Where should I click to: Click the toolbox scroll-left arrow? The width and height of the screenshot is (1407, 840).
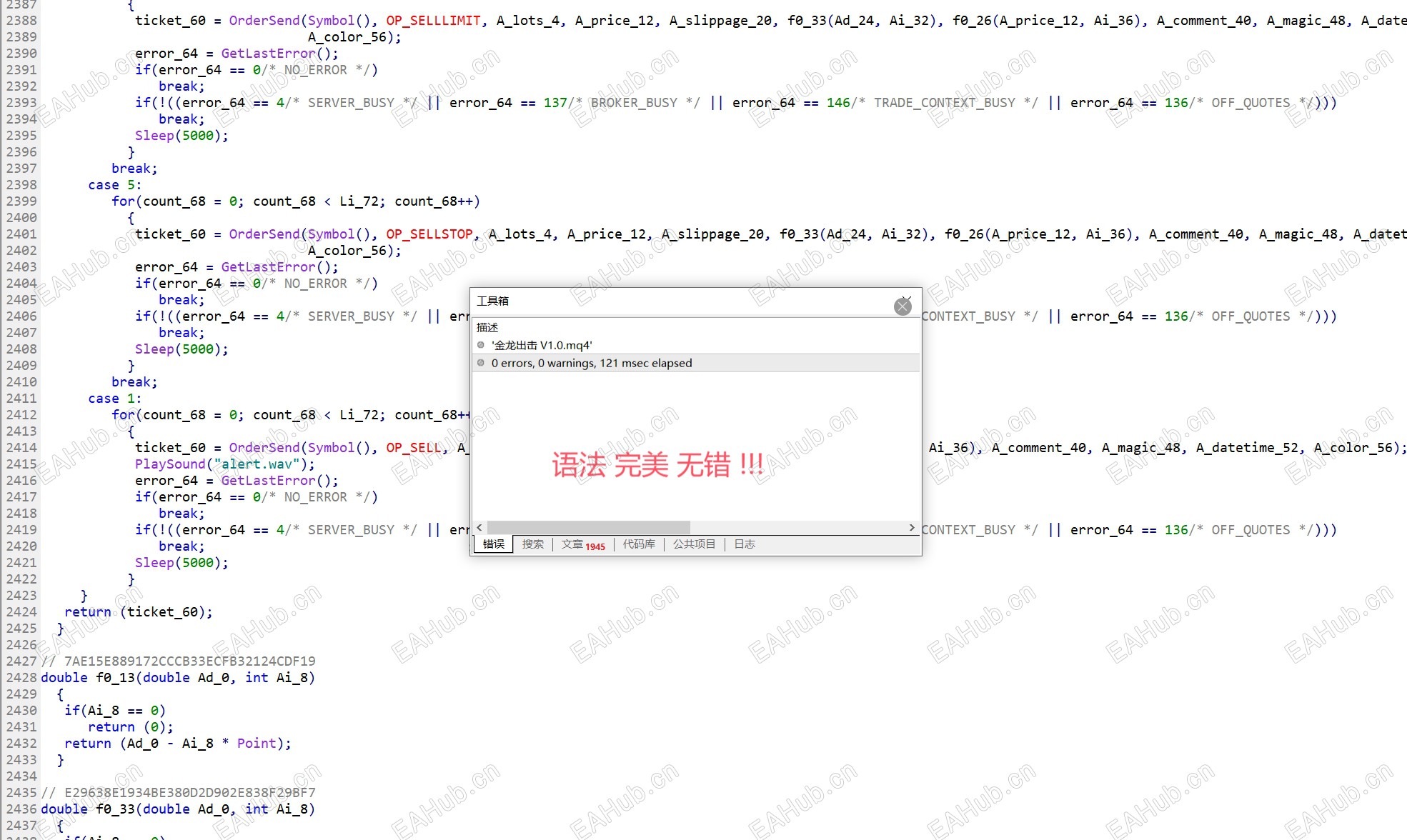coord(479,527)
